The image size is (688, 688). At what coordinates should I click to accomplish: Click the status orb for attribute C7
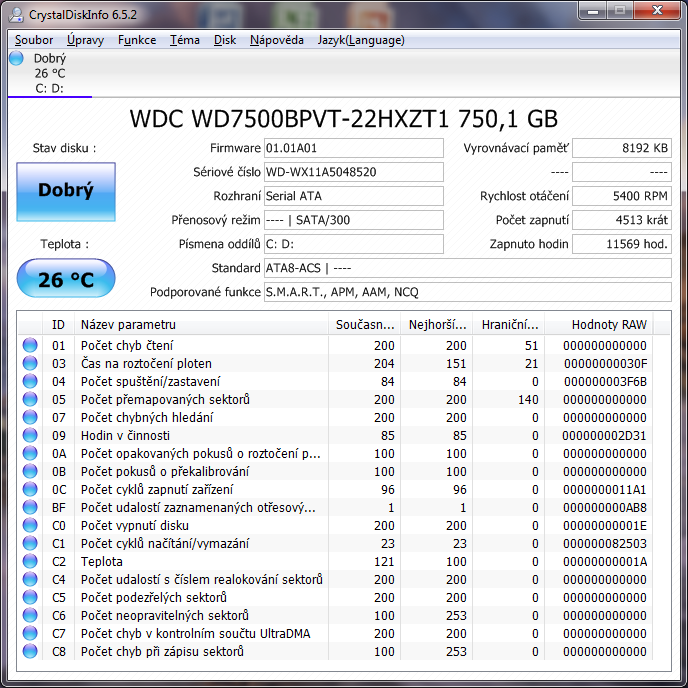click(30, 633)
